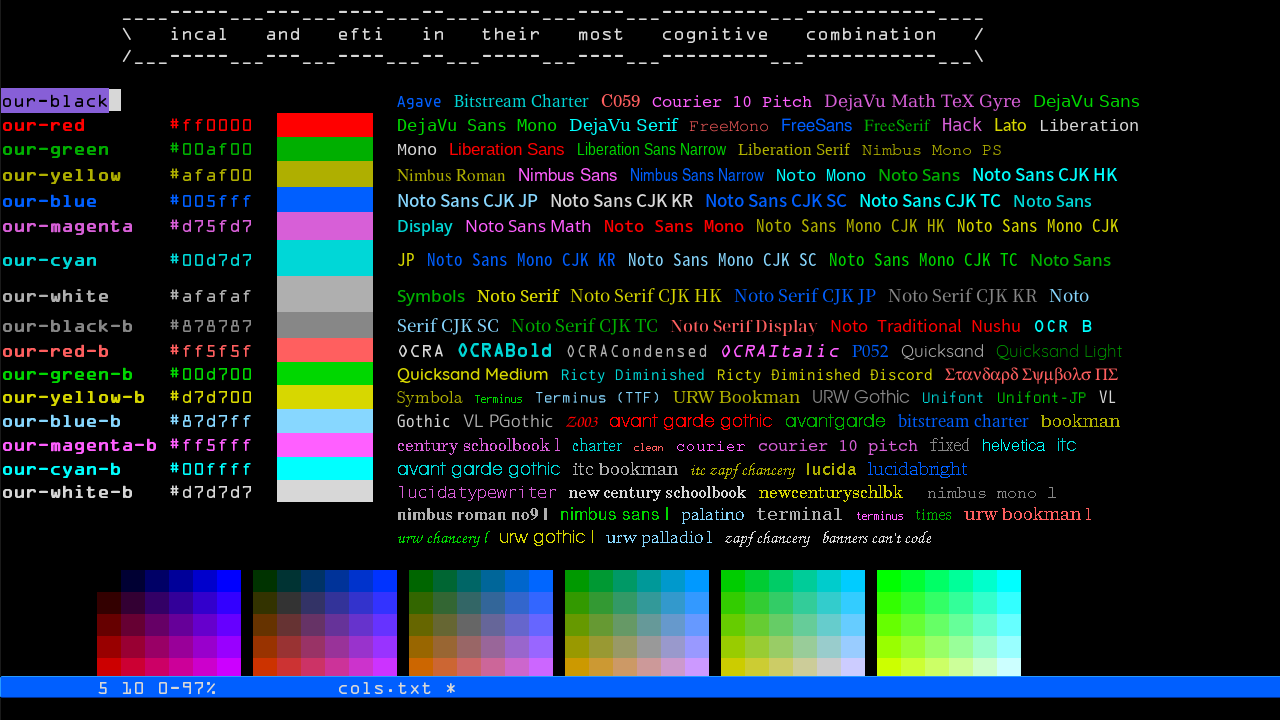Click the hex value #d7d7d7
Screen dimensions: 1280x720
211,492
